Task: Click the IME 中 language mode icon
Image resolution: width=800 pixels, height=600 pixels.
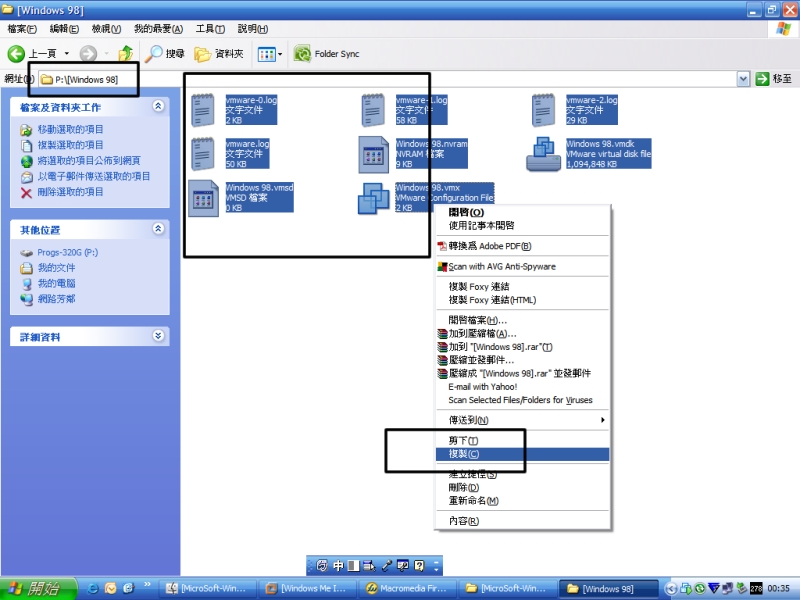Action: point(338,565)
